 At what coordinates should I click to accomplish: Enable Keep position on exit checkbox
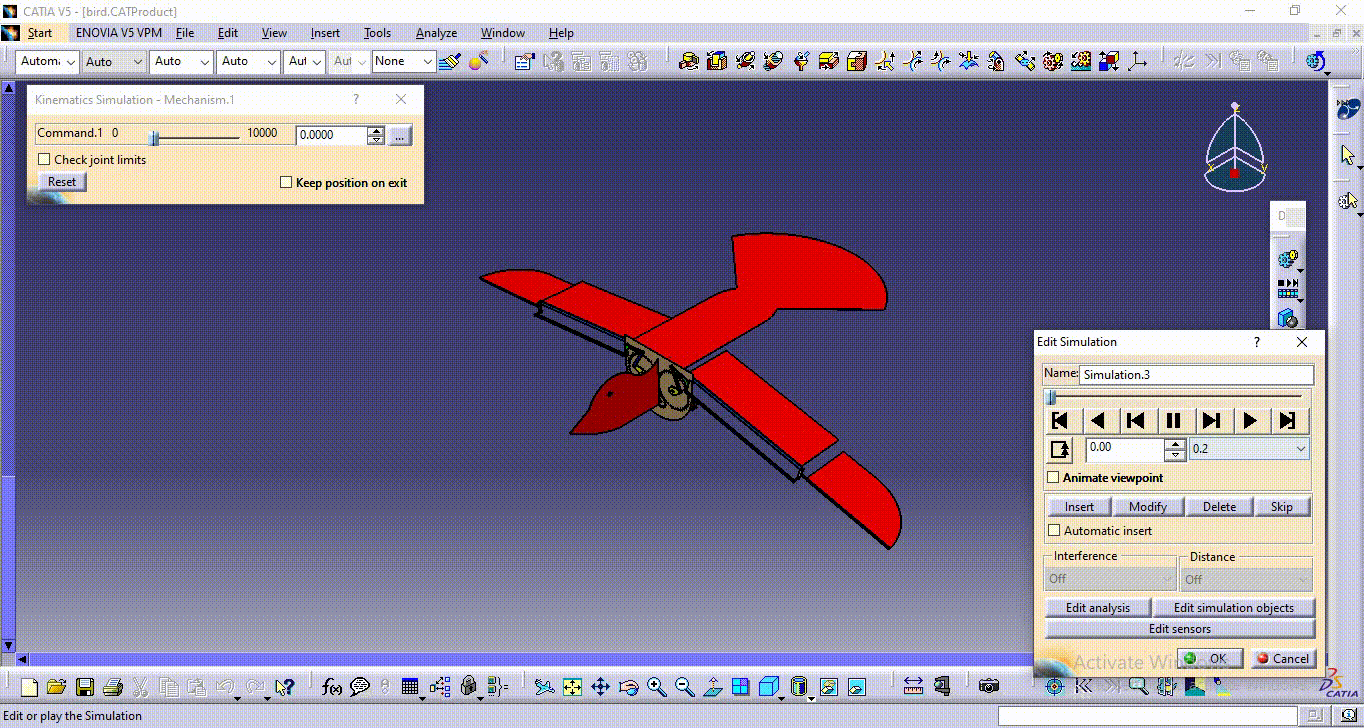286,182
